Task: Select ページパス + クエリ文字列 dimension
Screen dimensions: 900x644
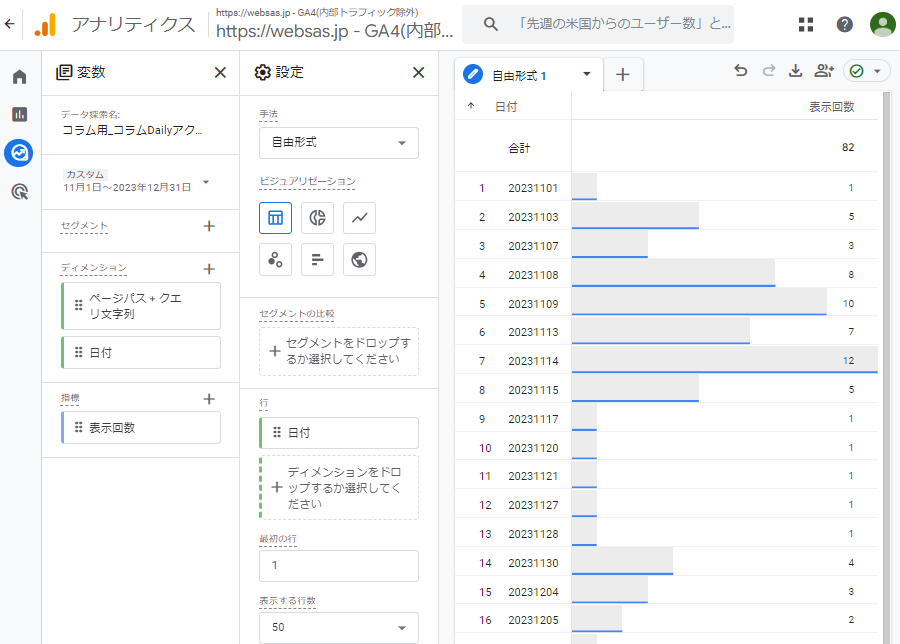Action: pyautogui.click(x=141, y=306)
